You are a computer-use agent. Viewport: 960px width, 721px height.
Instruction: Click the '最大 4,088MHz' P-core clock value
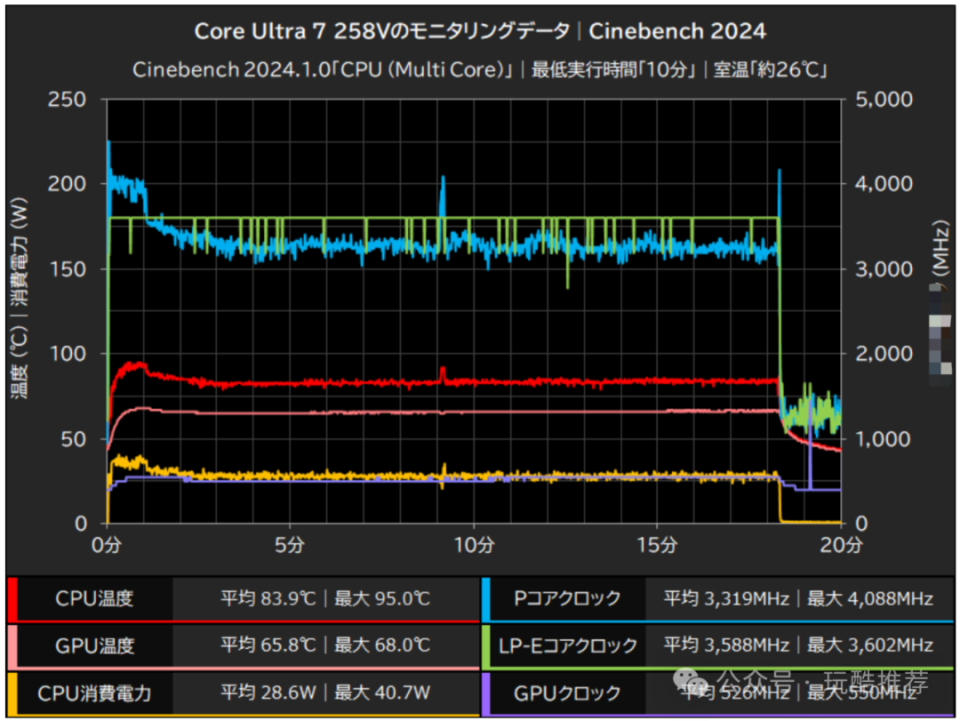click(870, 599)
